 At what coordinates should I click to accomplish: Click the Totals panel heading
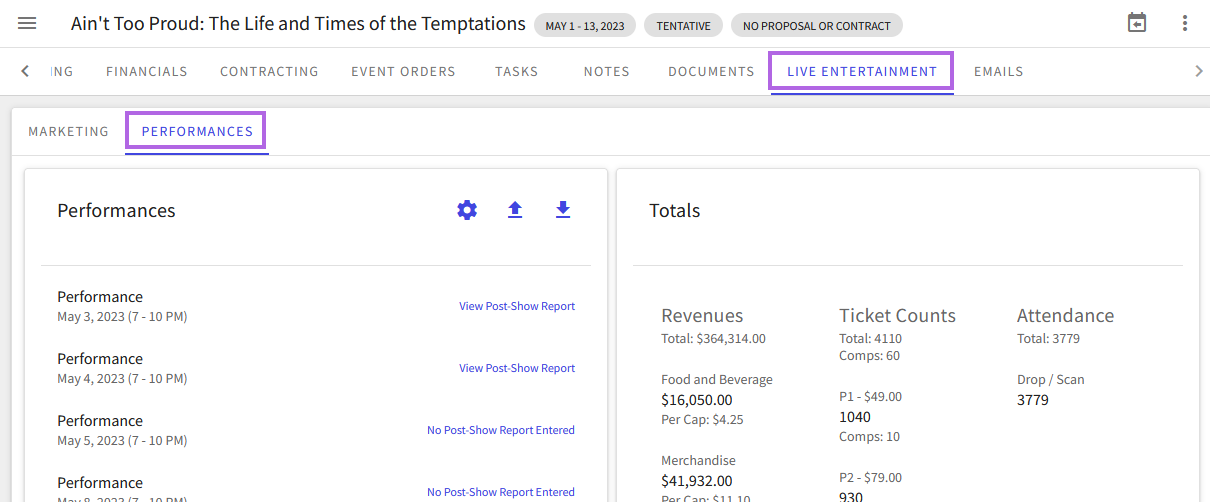tap(674, 211)
